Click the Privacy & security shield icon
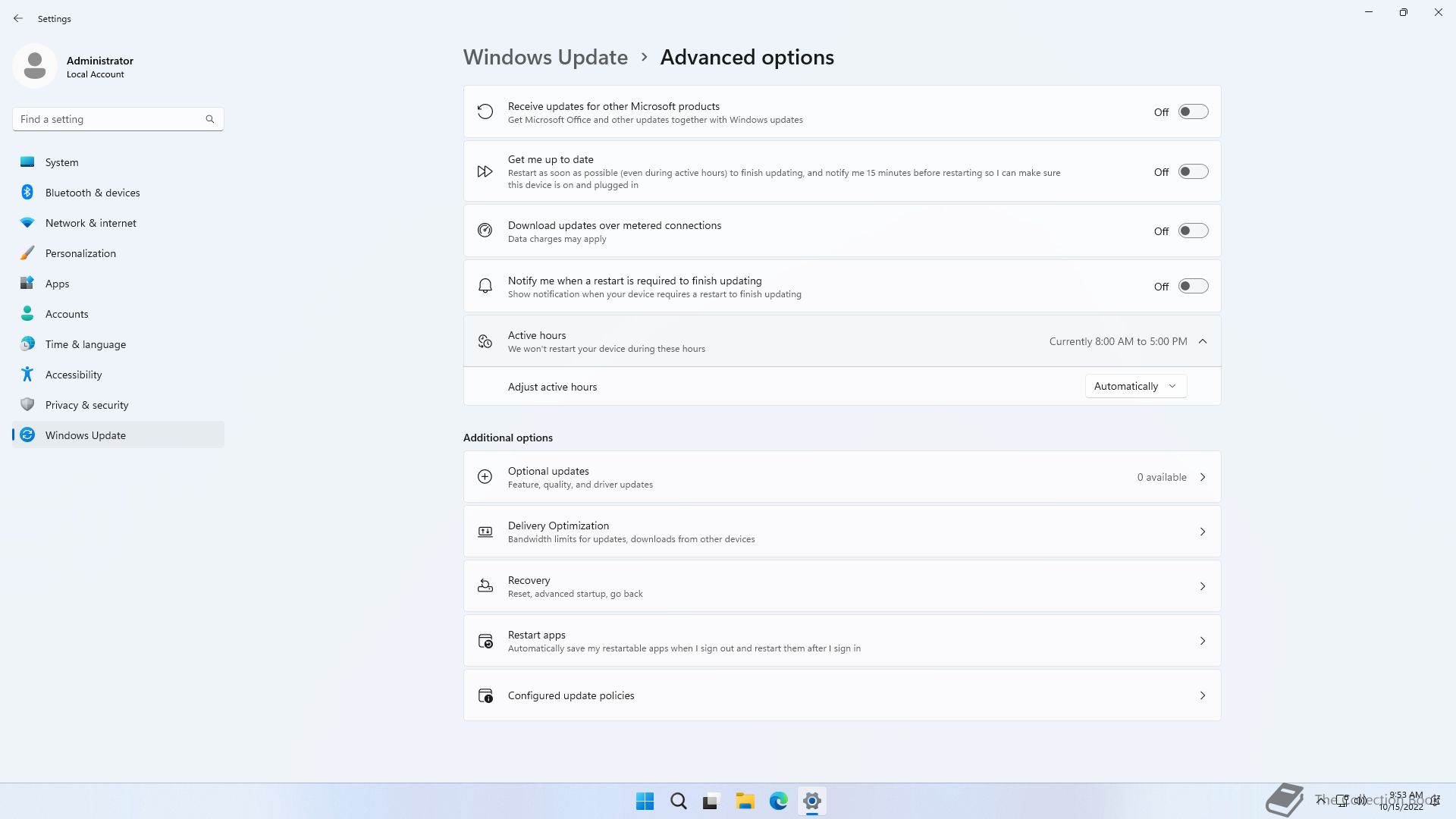This screenshot has width=1456, height=819. (x=27, y=405)
